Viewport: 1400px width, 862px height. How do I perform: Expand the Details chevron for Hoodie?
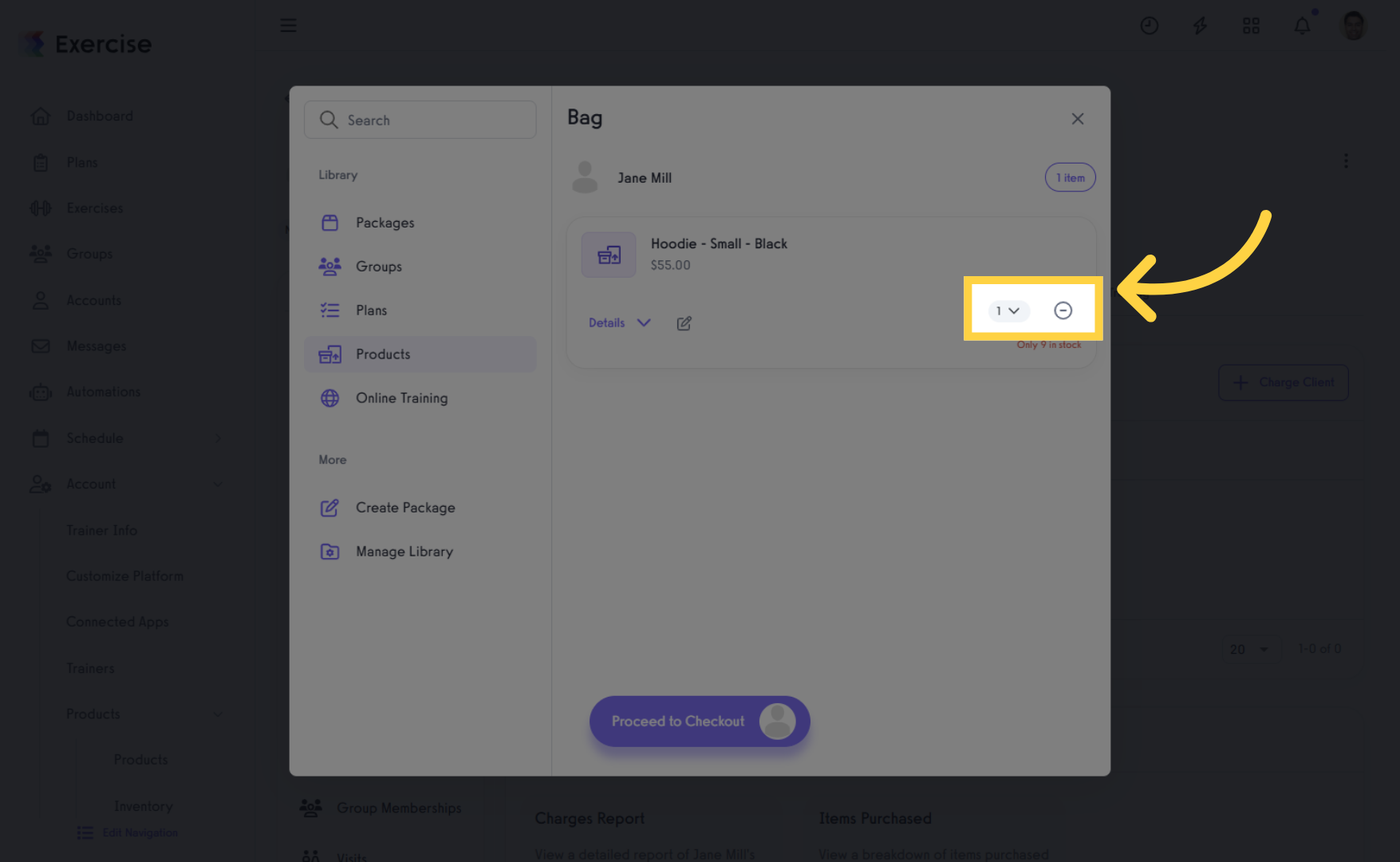643,322
